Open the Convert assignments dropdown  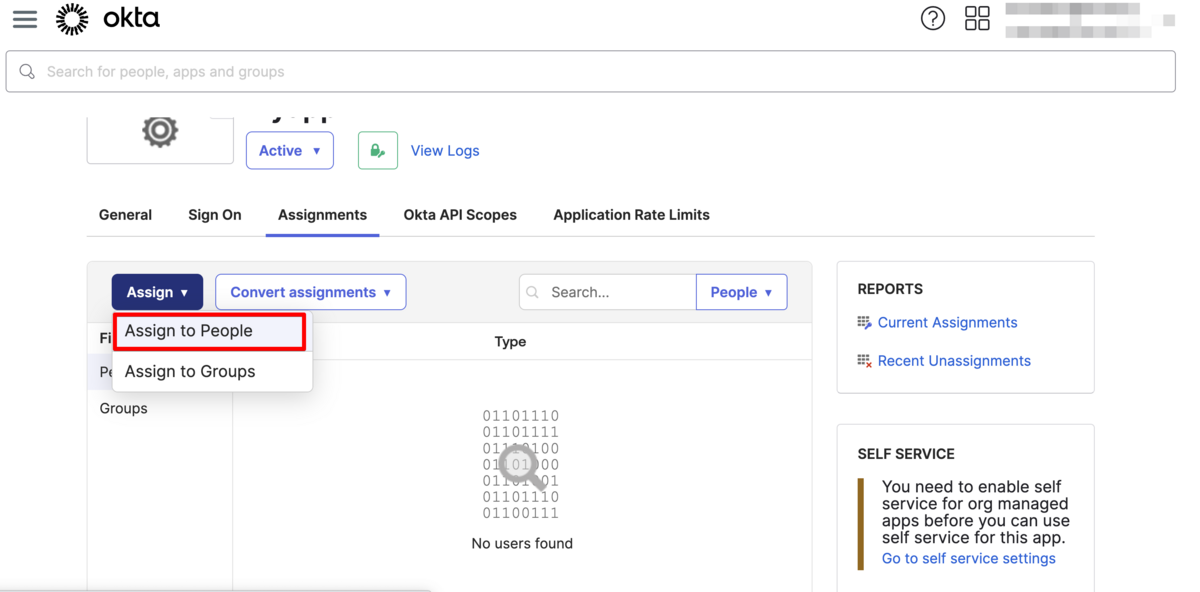click(x=311, y=292)
